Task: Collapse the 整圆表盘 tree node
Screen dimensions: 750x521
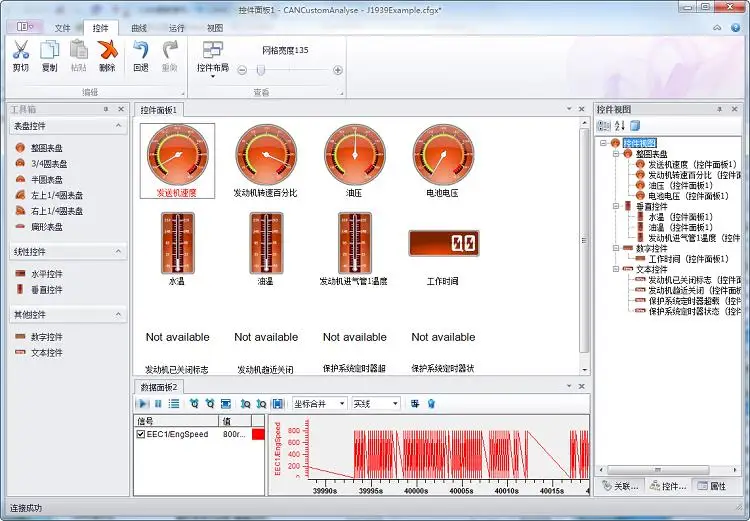Action: [x=616, y=154]
